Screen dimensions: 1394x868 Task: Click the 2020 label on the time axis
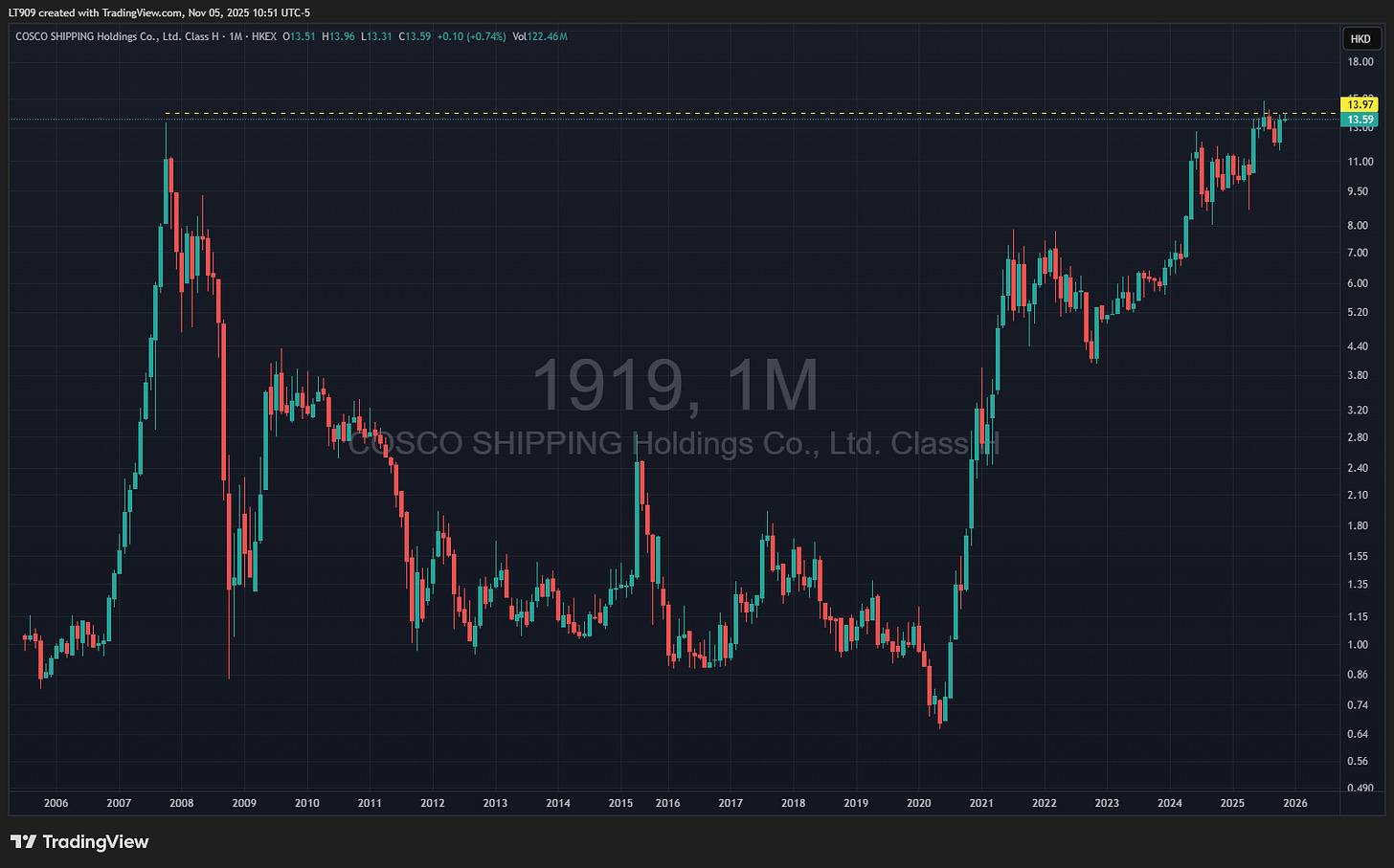click(x=918, y=803)
